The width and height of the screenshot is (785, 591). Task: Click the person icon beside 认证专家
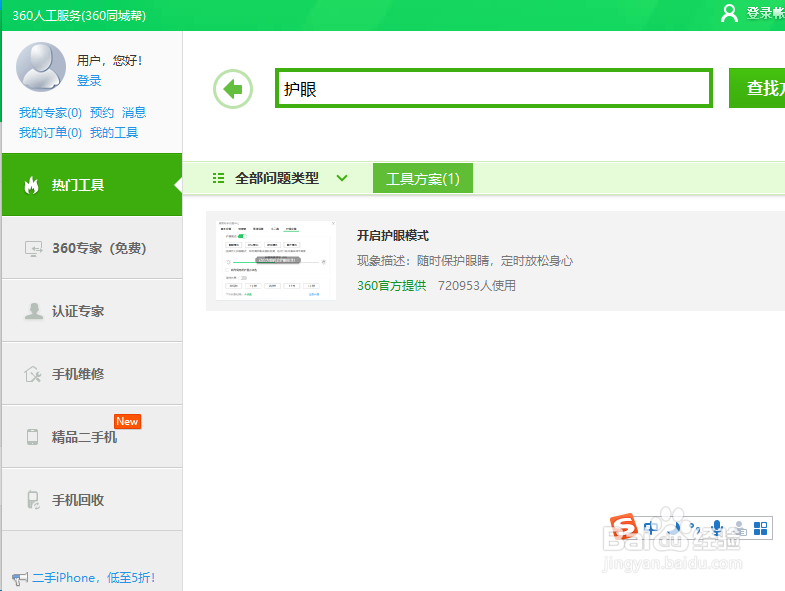(34, 311)
